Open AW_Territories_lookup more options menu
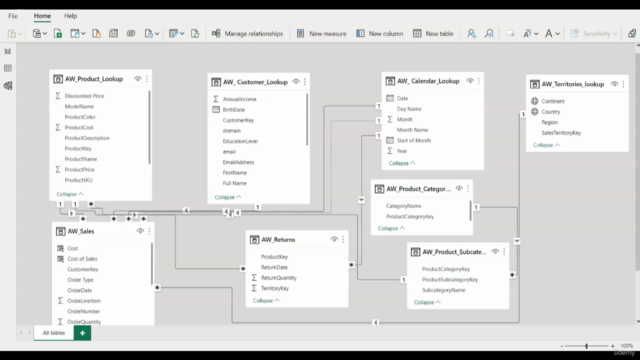640x360 pixels. point(623,84)
